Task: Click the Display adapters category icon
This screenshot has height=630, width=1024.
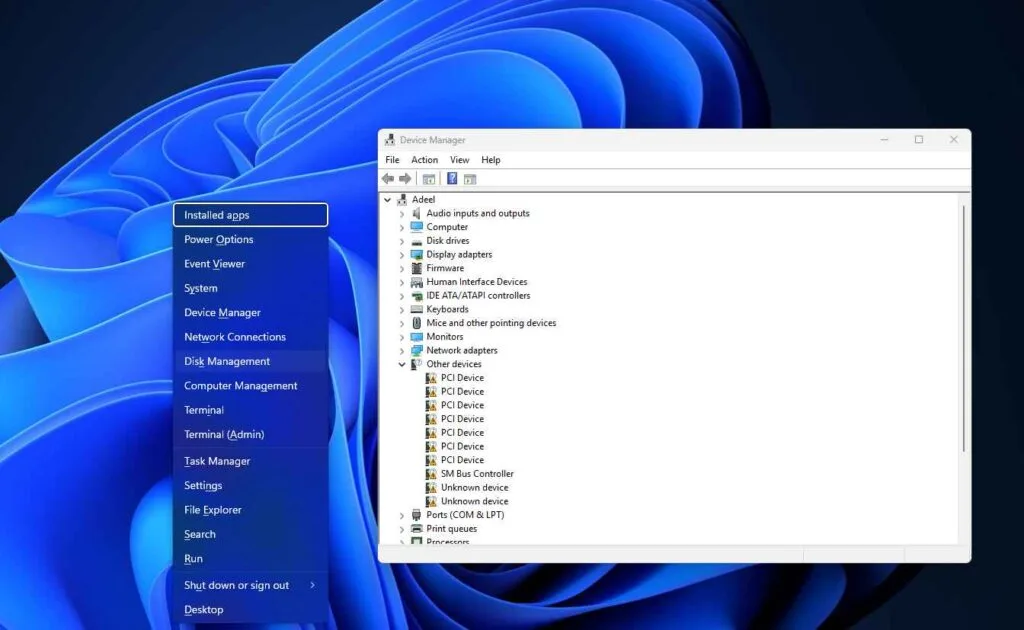Action: point(417,255)
